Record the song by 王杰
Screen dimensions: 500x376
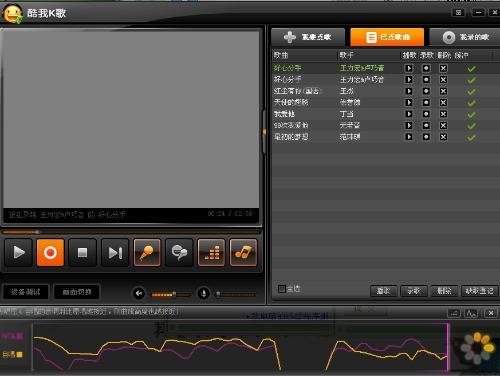coord(426,91)
